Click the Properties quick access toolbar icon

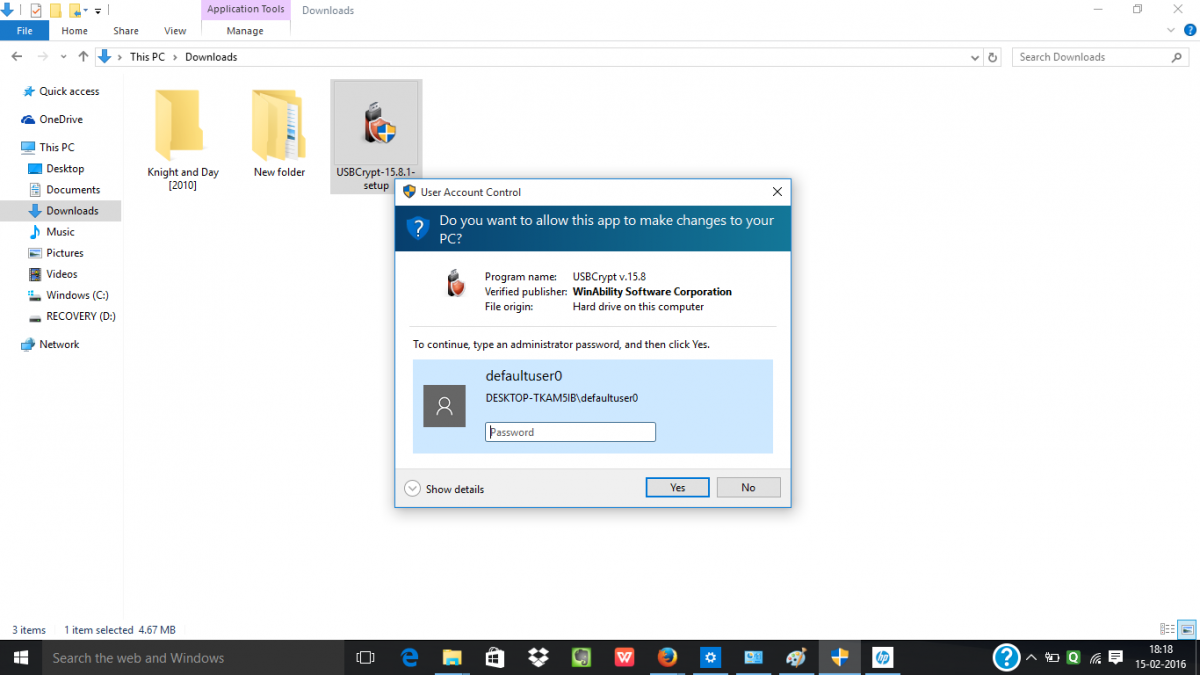click(x=36, y=10)
